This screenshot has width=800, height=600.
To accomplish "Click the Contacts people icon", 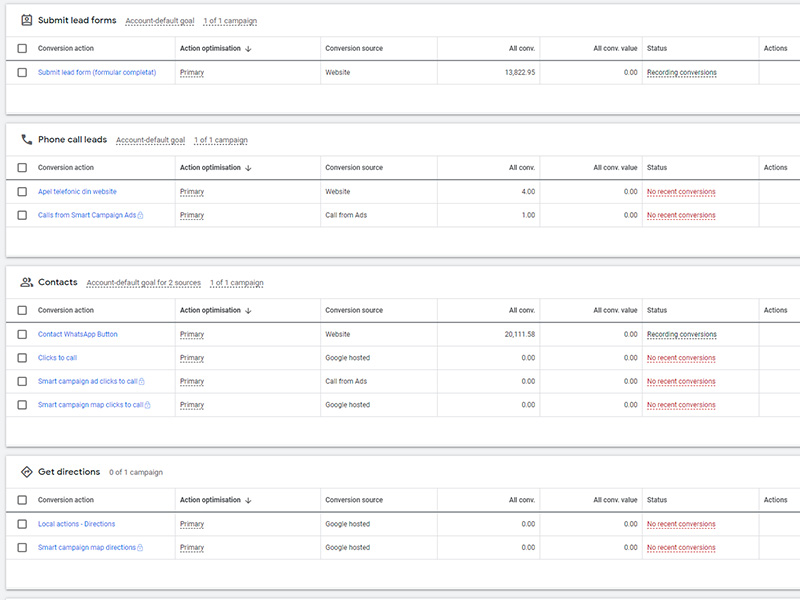I will tap(27, 282).
